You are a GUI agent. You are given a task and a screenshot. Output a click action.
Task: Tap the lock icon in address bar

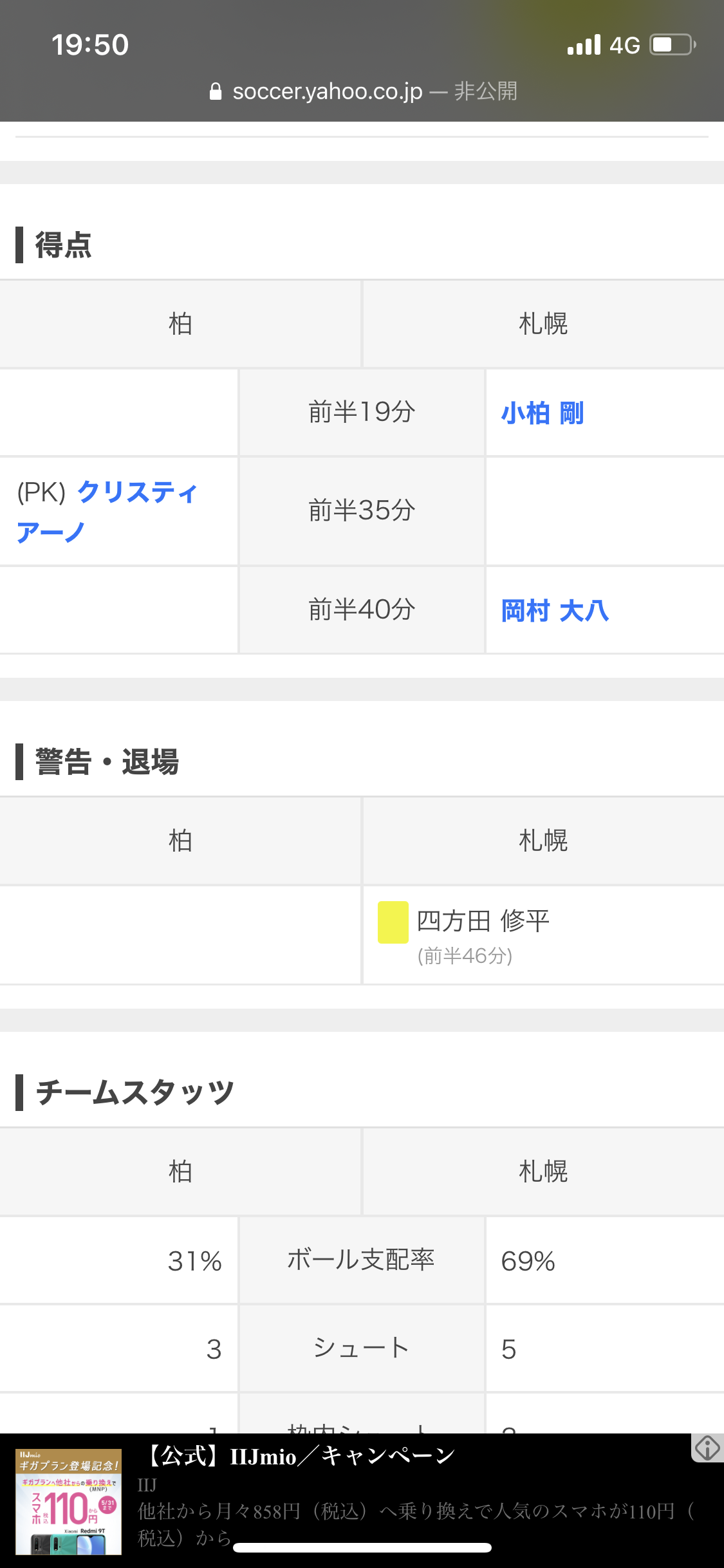click(x=216, y=91)
